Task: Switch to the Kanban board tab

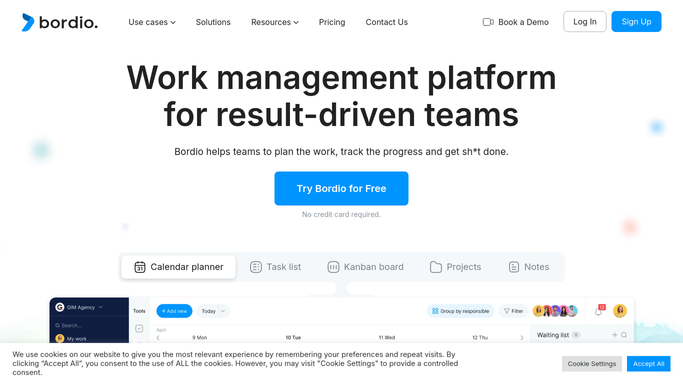Action: tap(365, 267)
